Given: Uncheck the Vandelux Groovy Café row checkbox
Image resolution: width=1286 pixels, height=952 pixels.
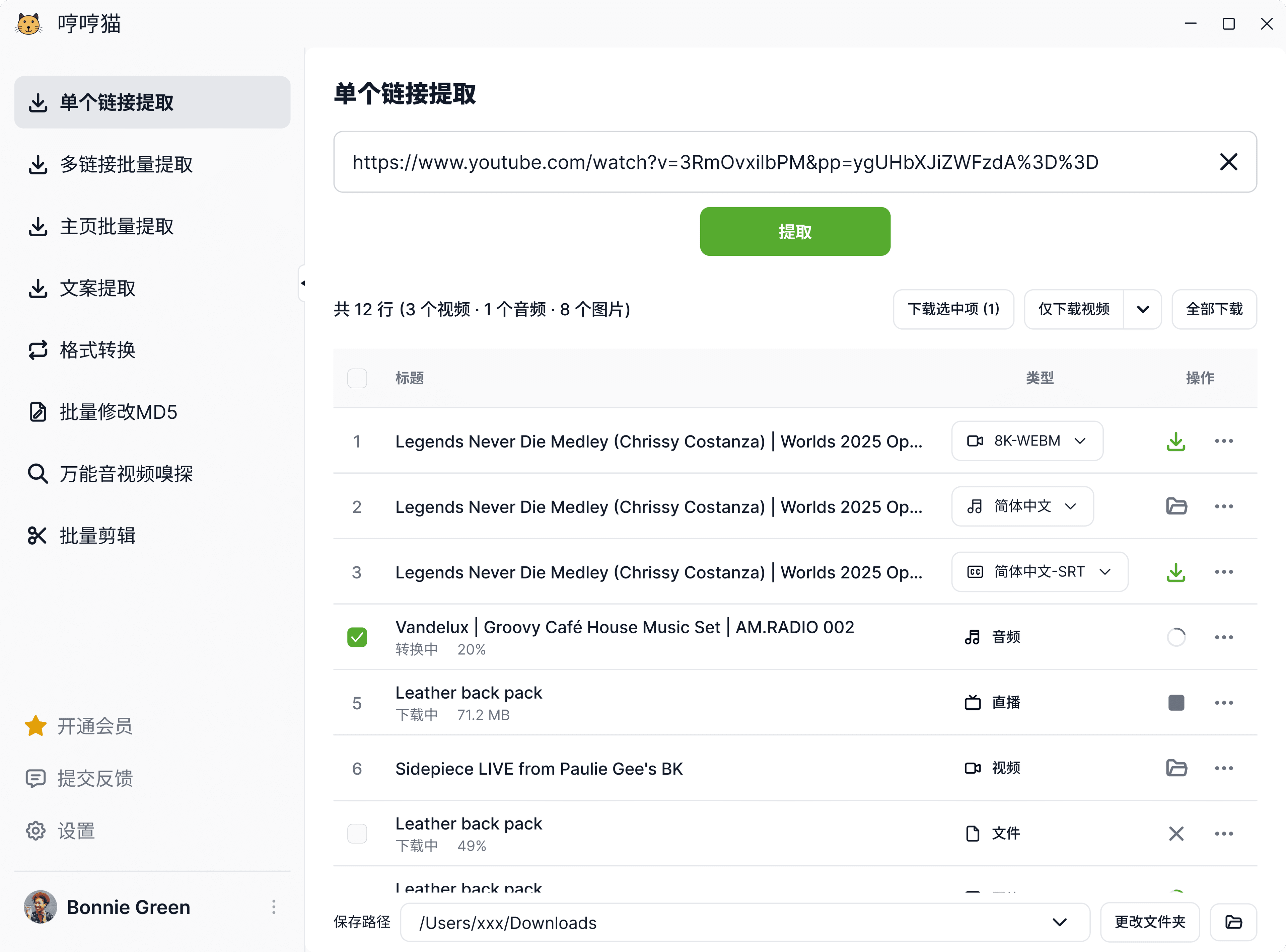Looking at the screenshot, I should click(x=357, y=637).
